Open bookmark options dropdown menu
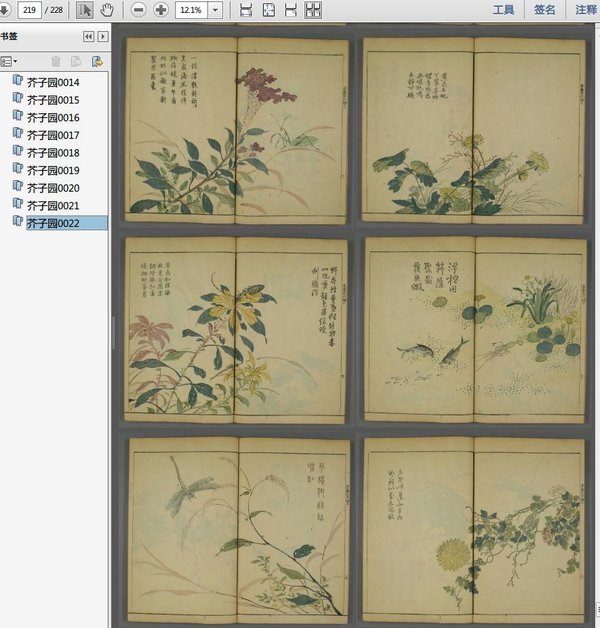The image size is (600, 628). click(x=10, y=62)
